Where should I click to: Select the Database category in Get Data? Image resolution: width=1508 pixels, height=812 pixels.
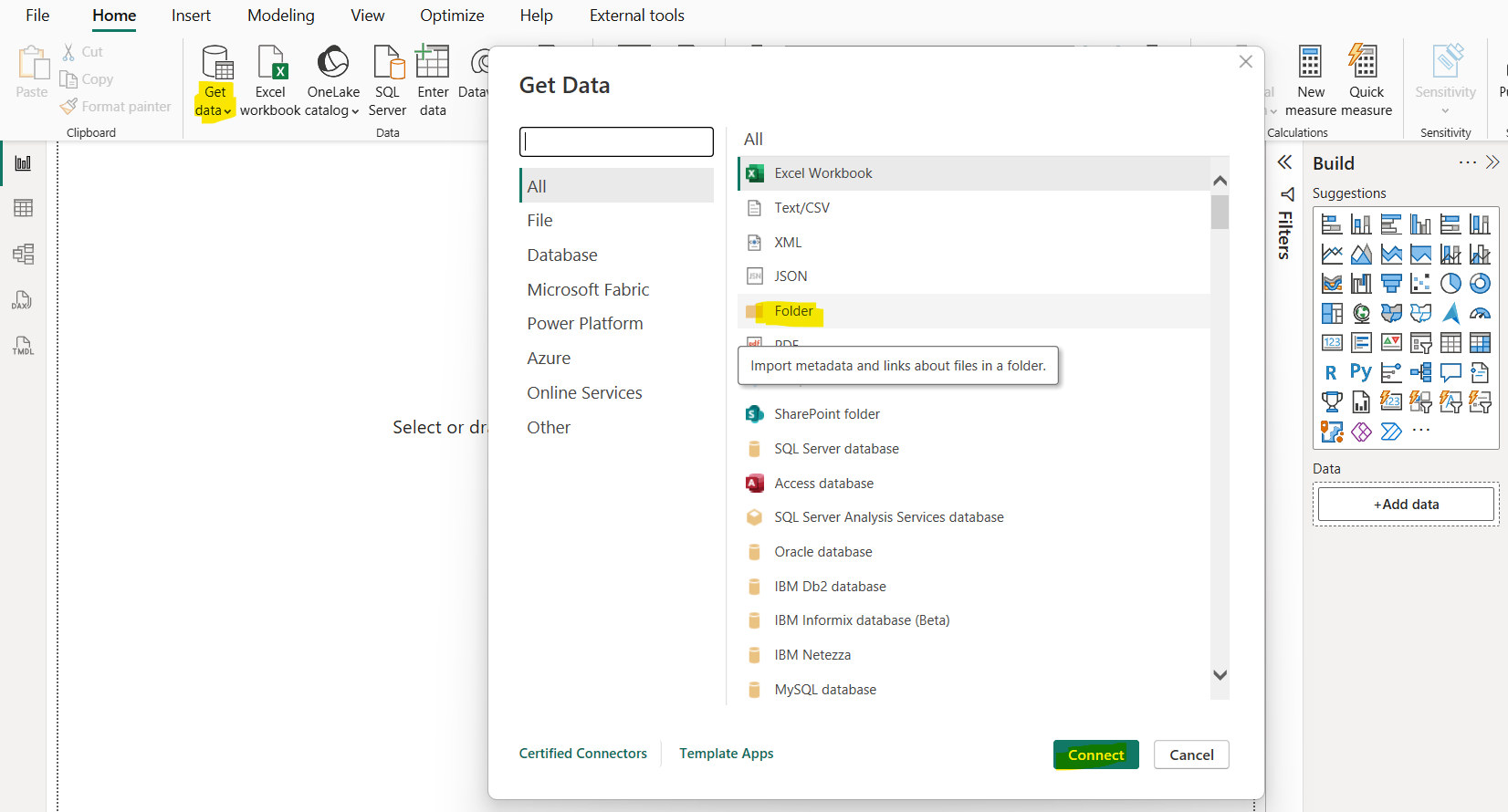(x=561, y=255)
